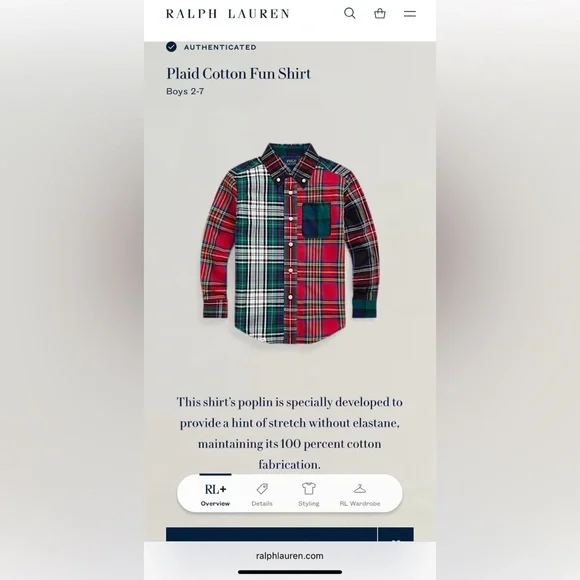580x580 pixels.
Task: Tap the plaid shirt product image
Action: point(290,243)
